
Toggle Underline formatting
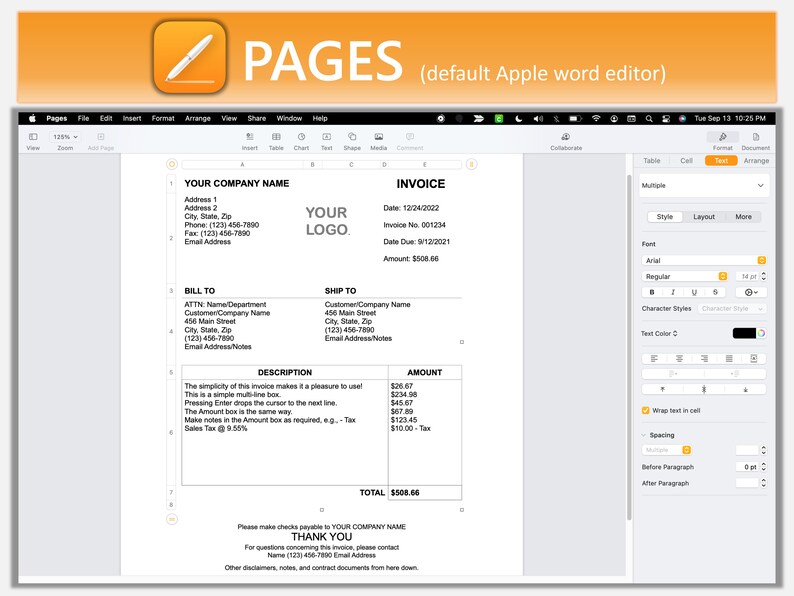pyautogui.click(x=694, y=292)
